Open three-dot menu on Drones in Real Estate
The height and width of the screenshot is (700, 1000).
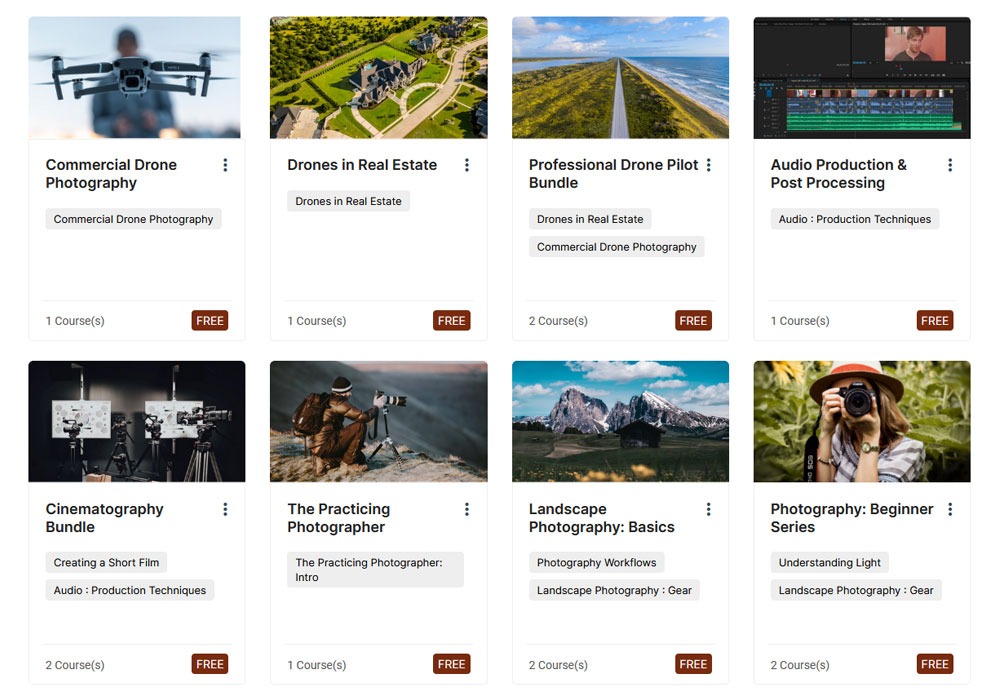click(467, 165)
